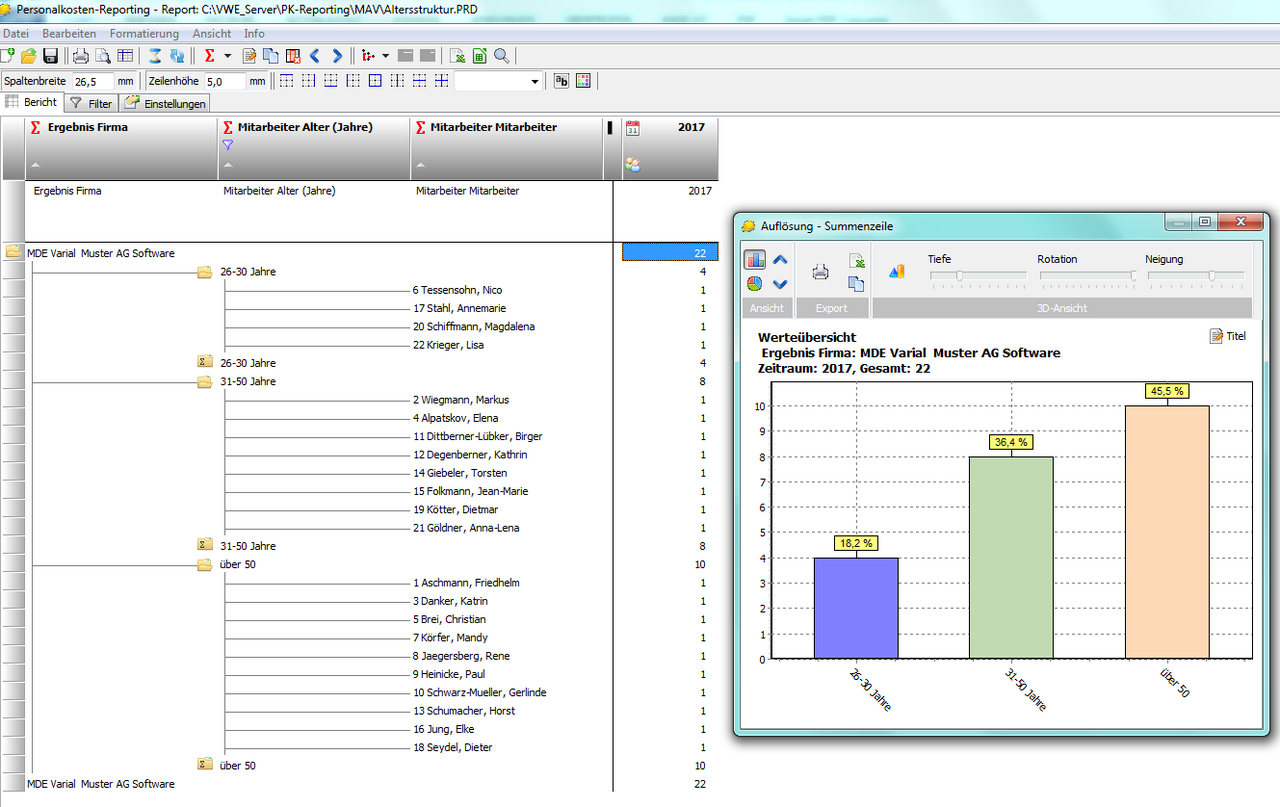This screenshot has width=1280, height=807.
Task: Switch to the Filter tab
Action: (91, 103)
